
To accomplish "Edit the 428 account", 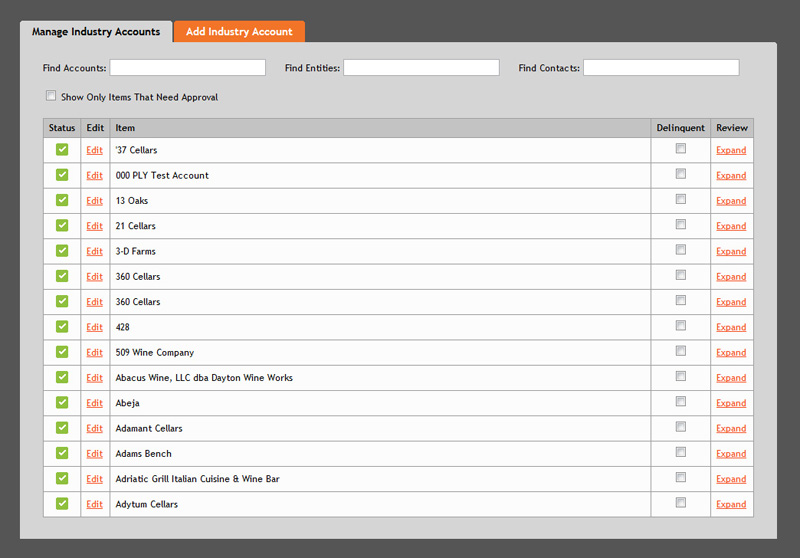I will pos(94,327).
